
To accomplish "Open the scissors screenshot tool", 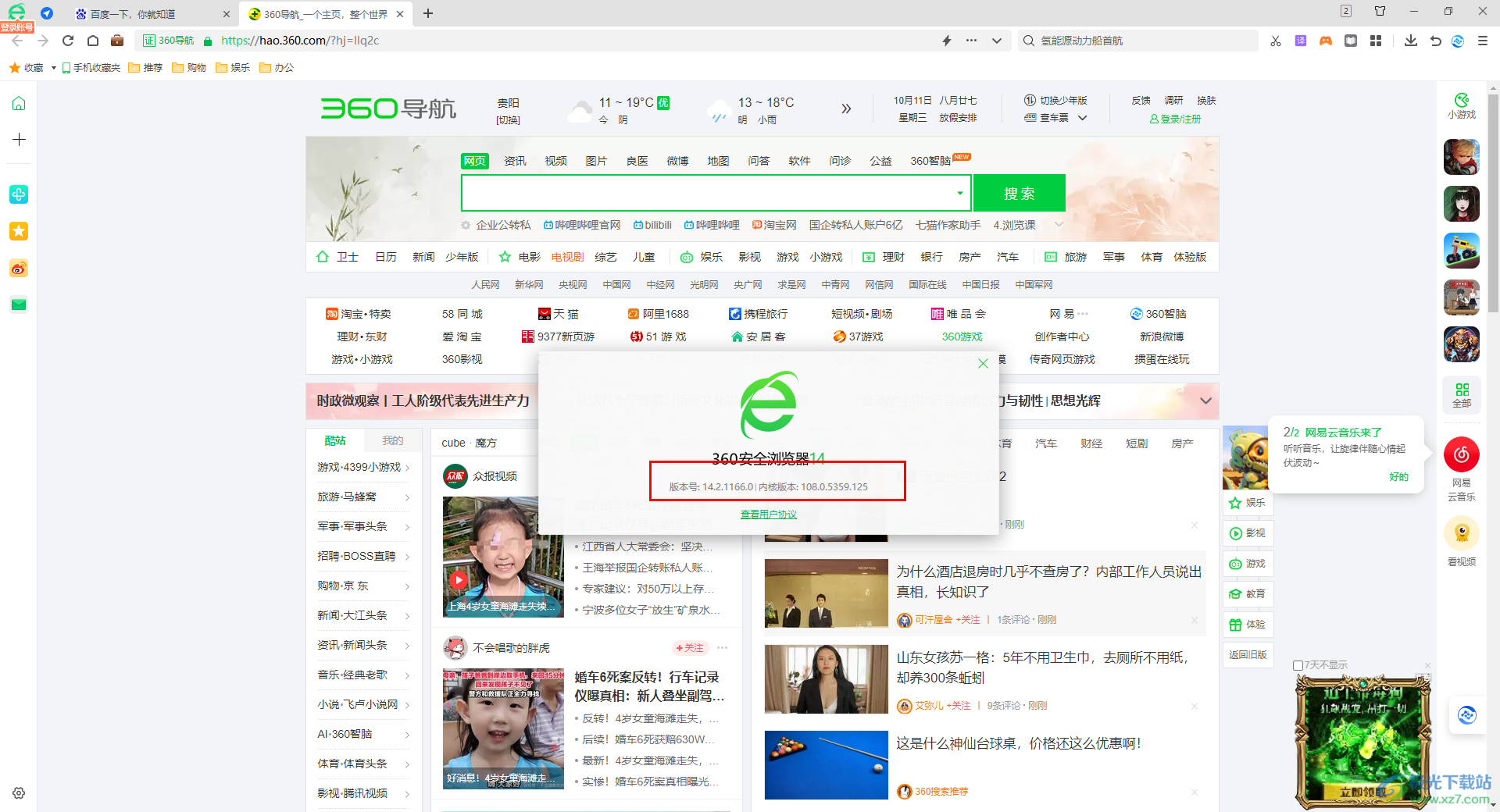I will tap(1276, 41).
